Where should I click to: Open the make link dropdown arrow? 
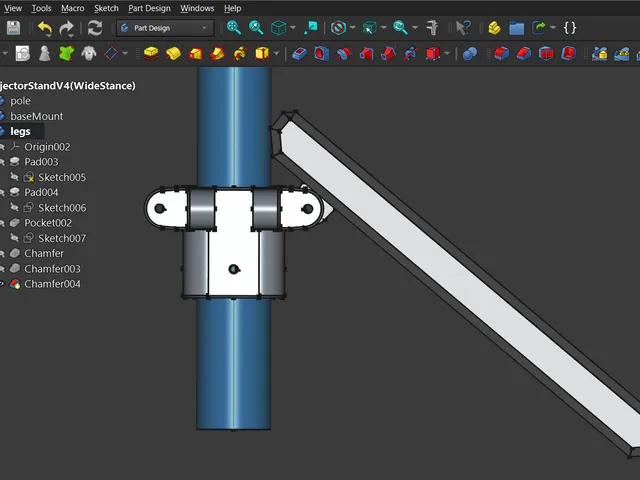[x=553, y=28]
